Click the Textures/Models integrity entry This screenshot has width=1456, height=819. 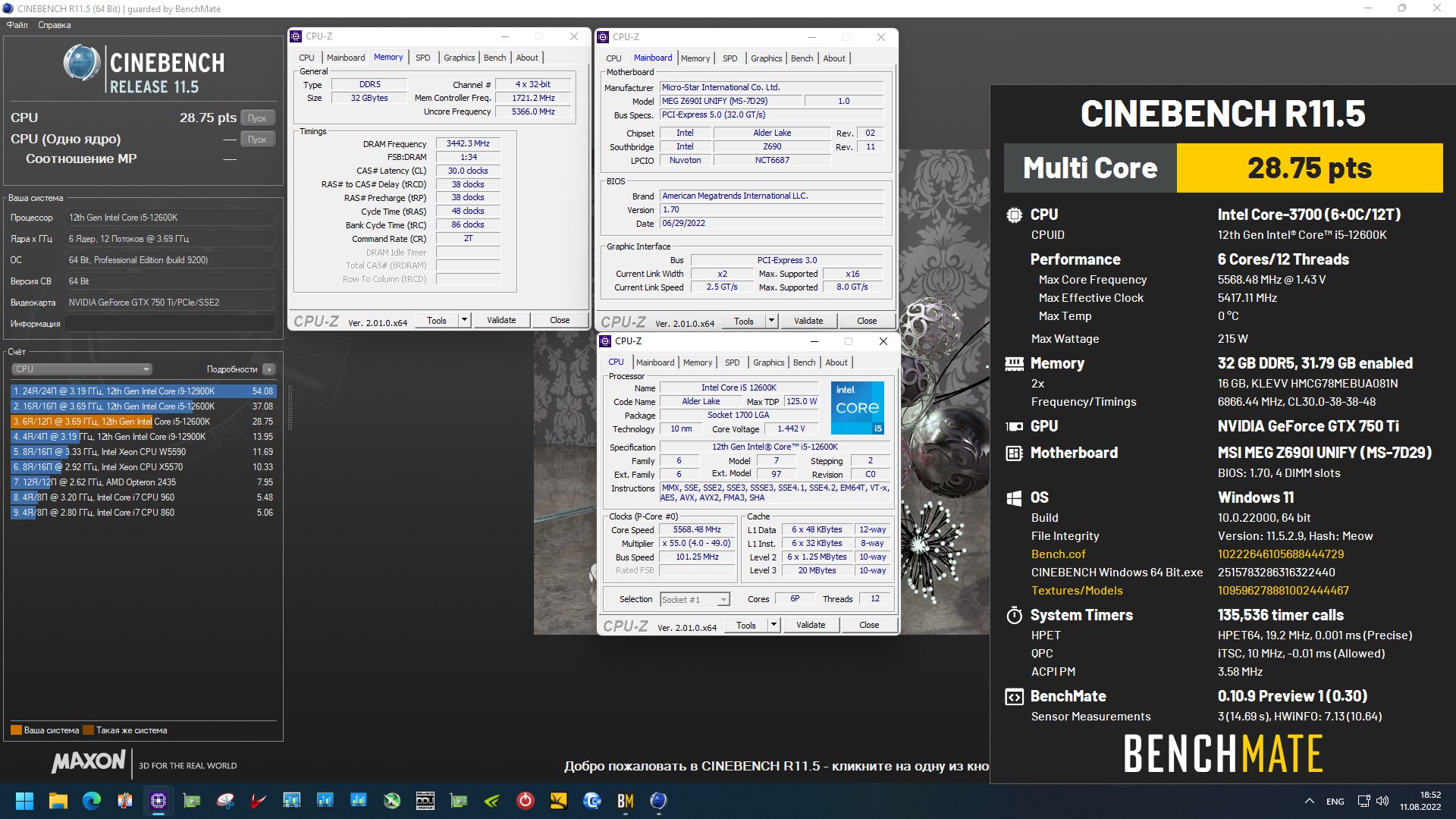point(1077,591)
